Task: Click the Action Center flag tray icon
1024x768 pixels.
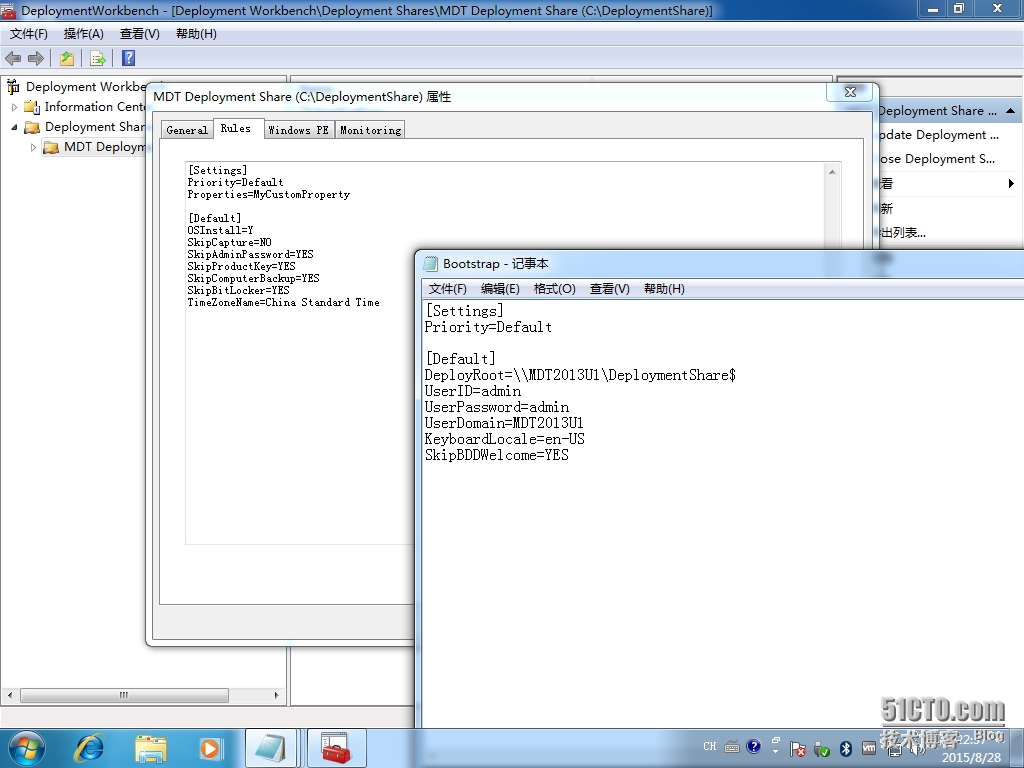Action: coord(797,749)
